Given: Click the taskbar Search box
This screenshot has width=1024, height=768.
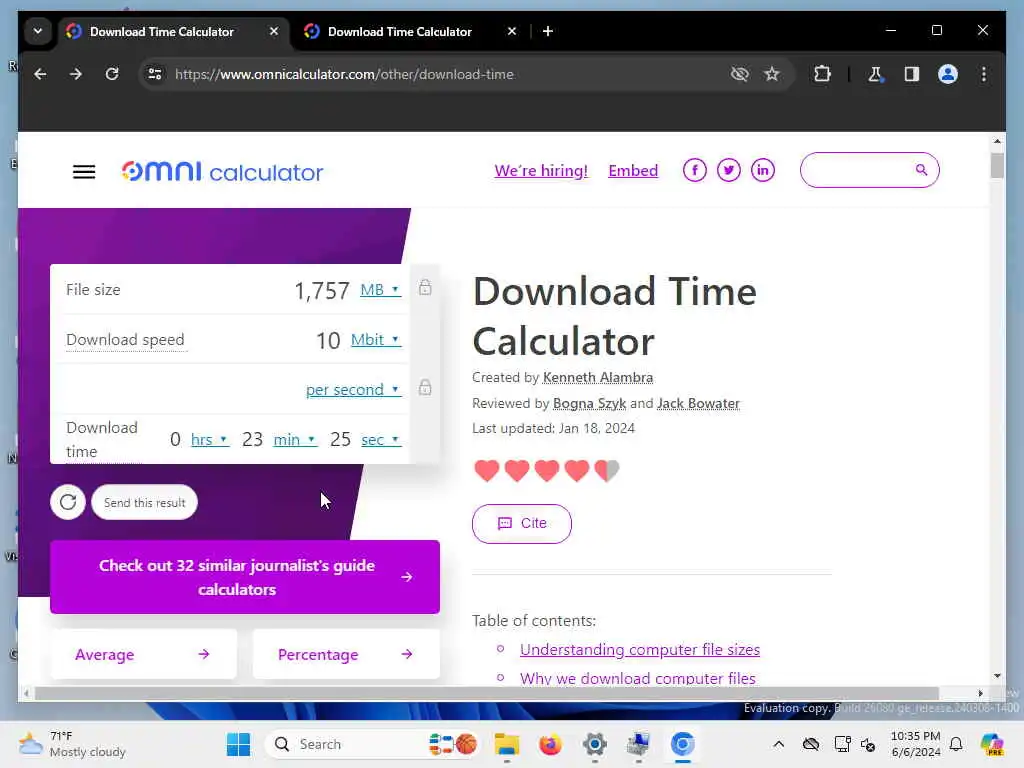Looking at the screenshot, I should (x=372, y=744).
